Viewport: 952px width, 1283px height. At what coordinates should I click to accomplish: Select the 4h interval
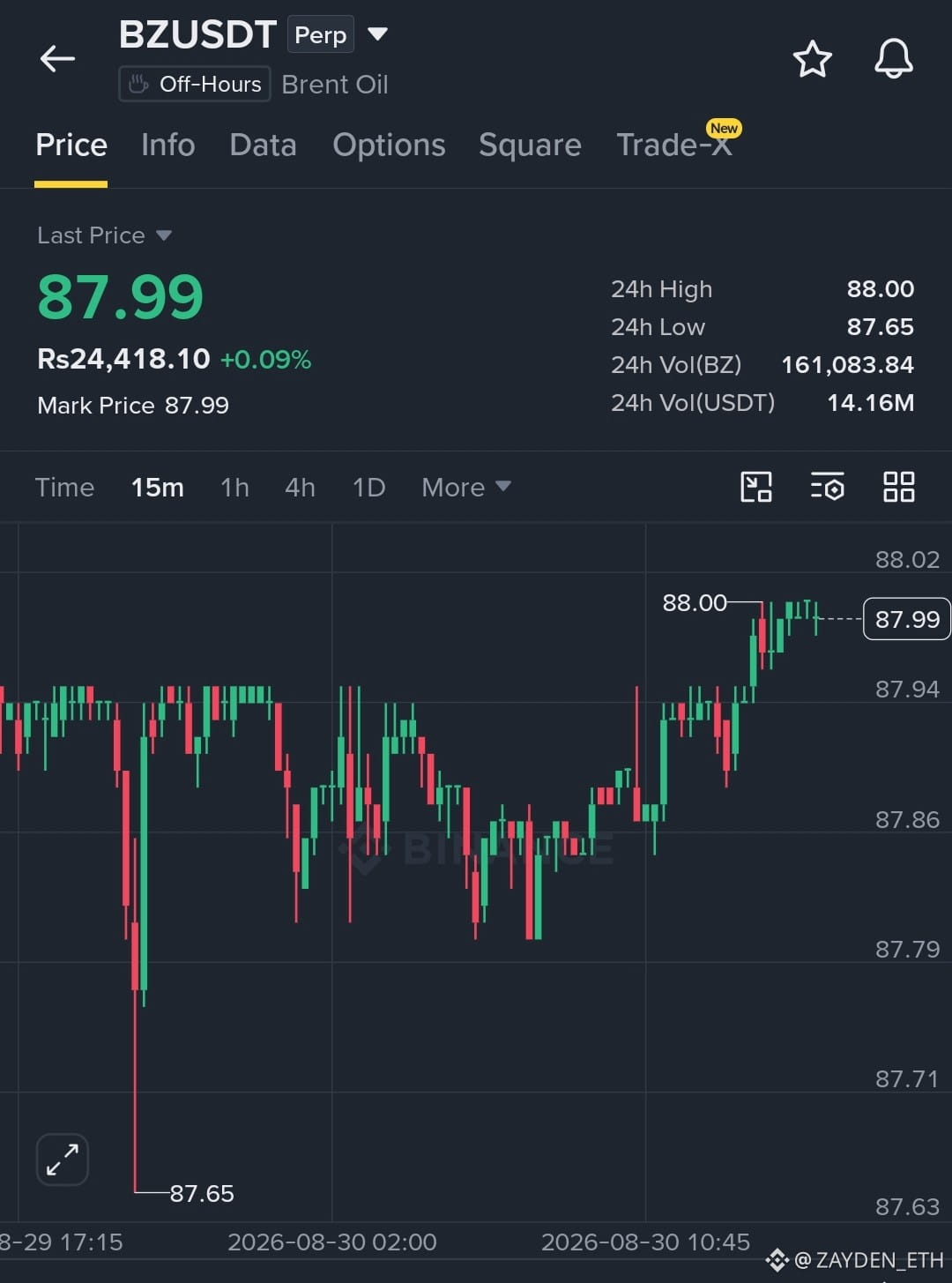(300, 487)
